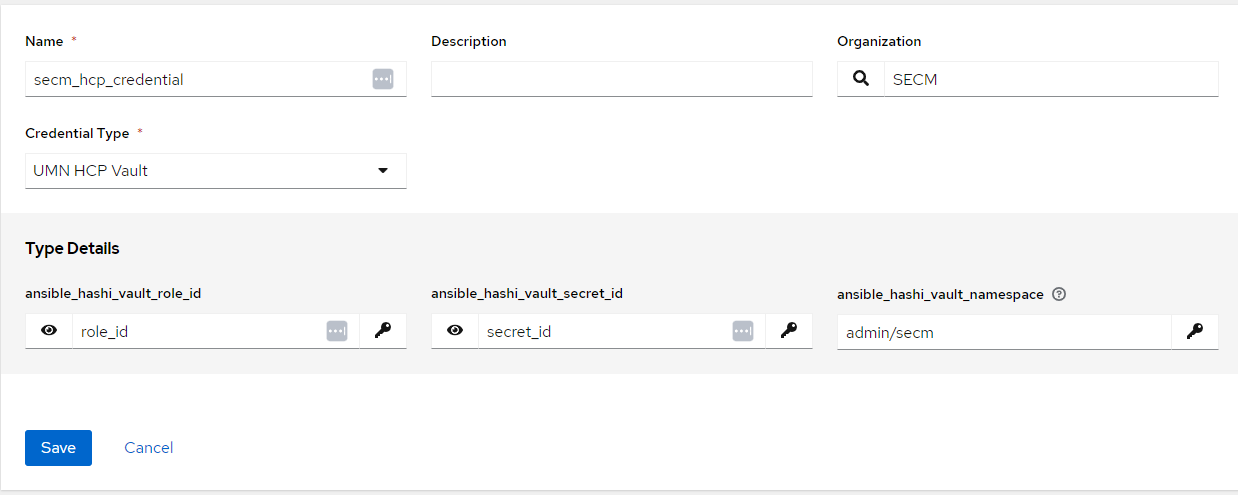Click password manager icon in secret_id field
The width and height of the screenshot is (1238, 495).
tap(742, 331)
